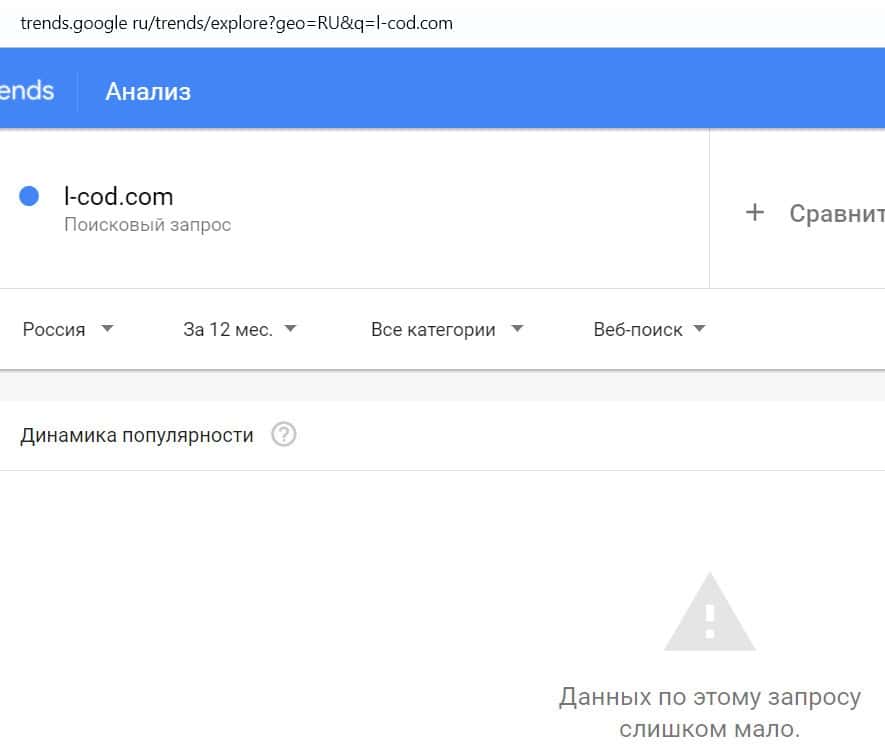885x754 pixels.
Task: Choose search type via Веб-поиск
Action: click(638, 329)
